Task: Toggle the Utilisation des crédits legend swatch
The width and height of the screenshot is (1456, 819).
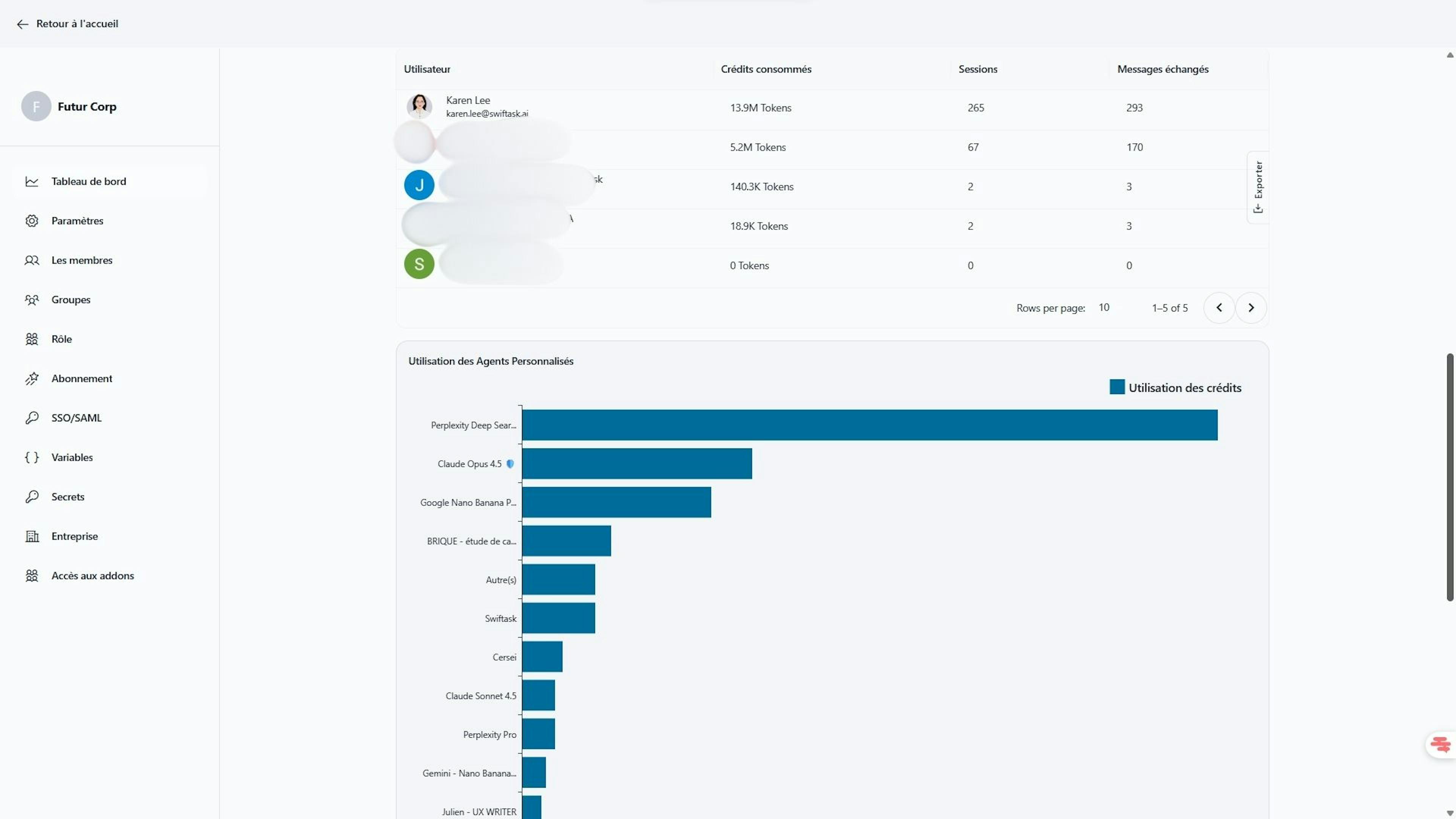Action: coord(1117,387)
